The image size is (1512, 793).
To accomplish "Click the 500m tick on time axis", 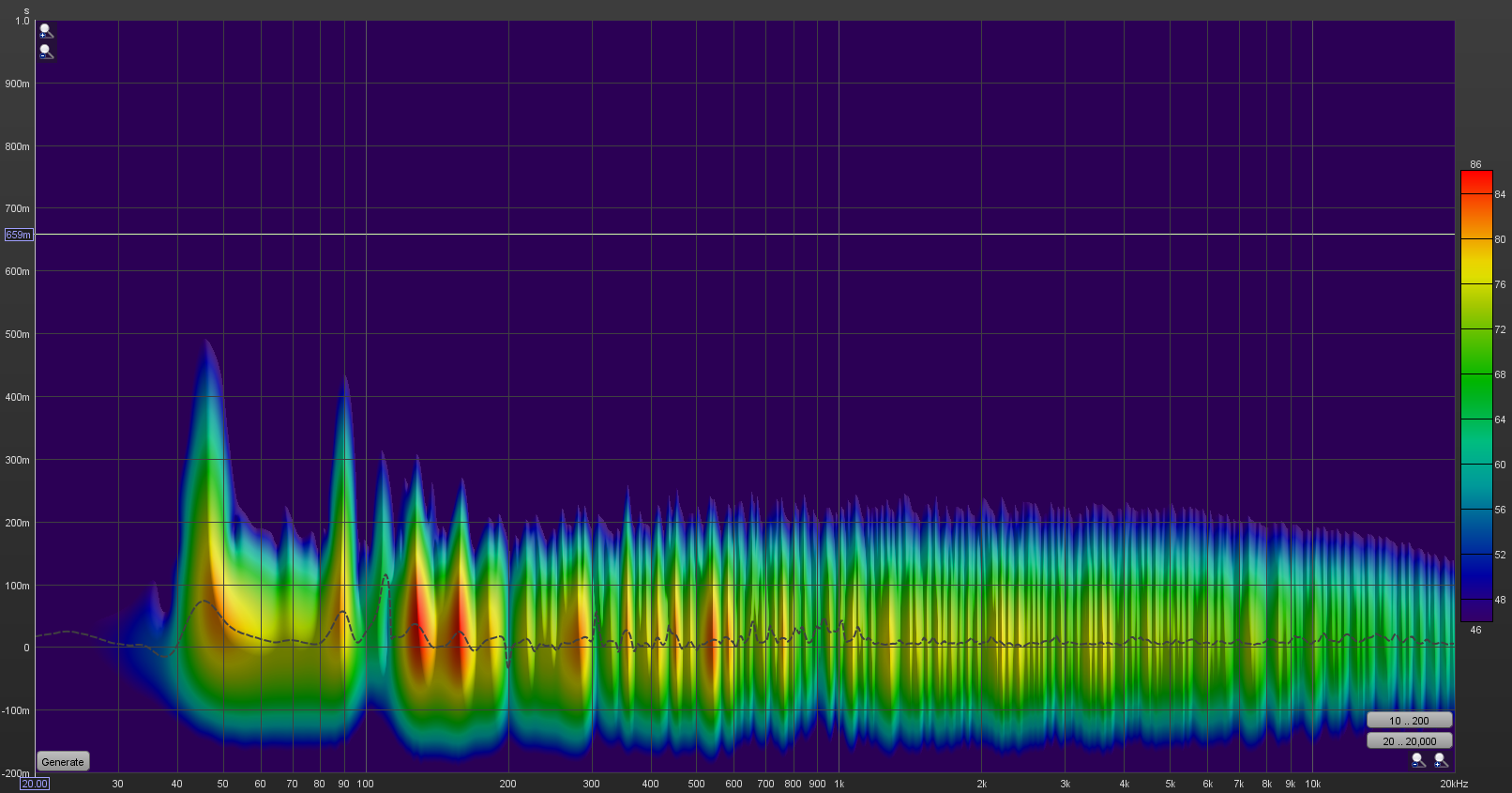I will coord(18,334).
